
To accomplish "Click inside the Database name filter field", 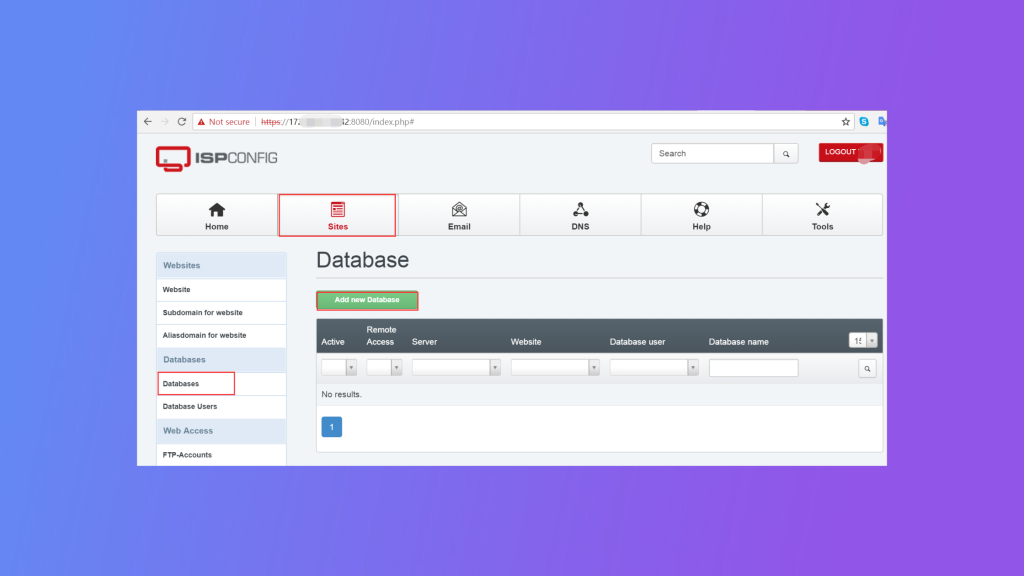I will [753, 367].
